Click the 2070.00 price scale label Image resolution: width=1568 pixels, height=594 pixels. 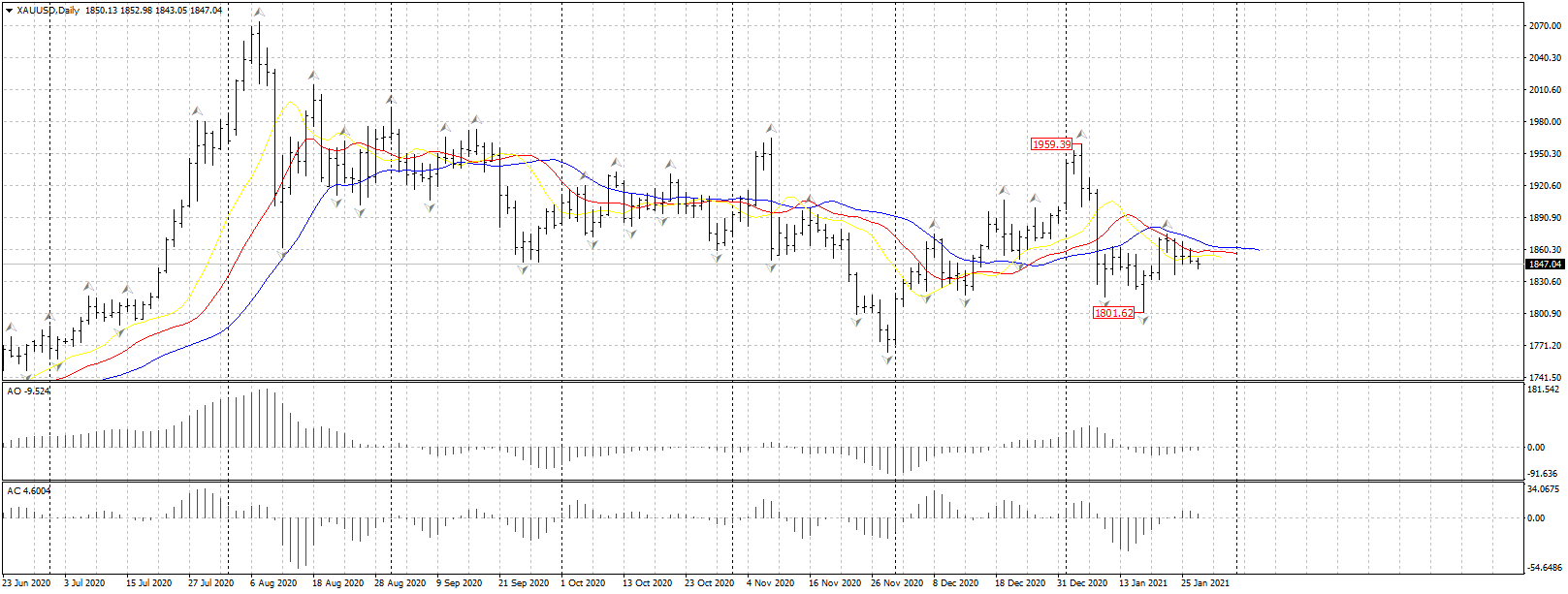point(1544,26)
